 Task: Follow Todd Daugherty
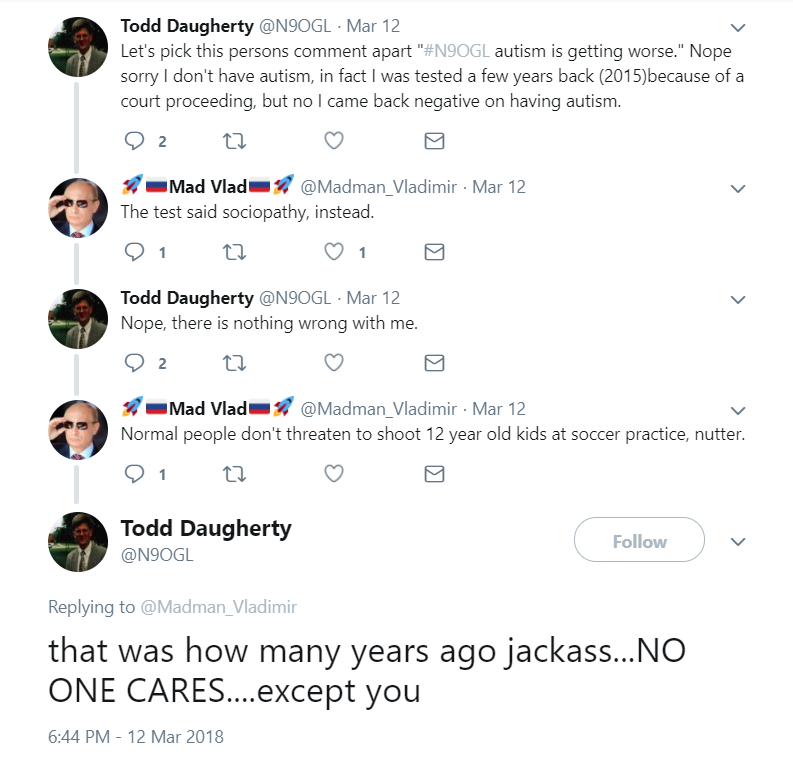click(x=639, y=541)
